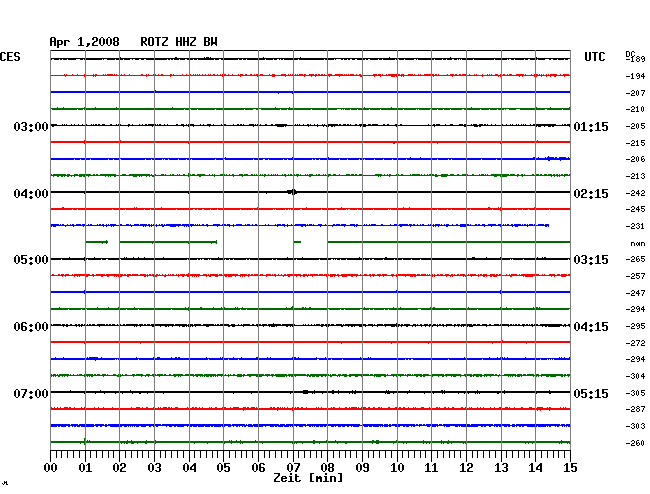650x494 pixels.
Task: Select the 02:15 UTC time label
Action: (591, 194)
